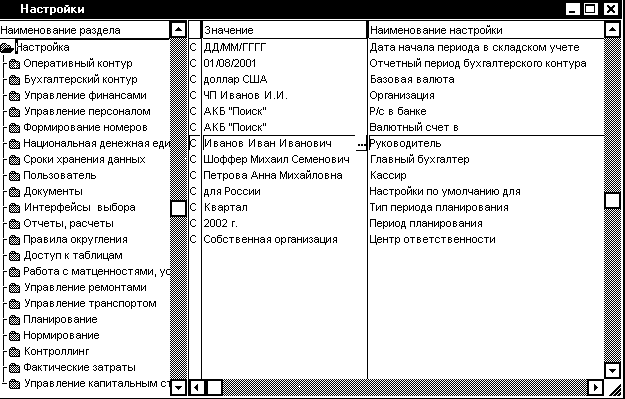Open the Оперативный контур section

point(78,63)
